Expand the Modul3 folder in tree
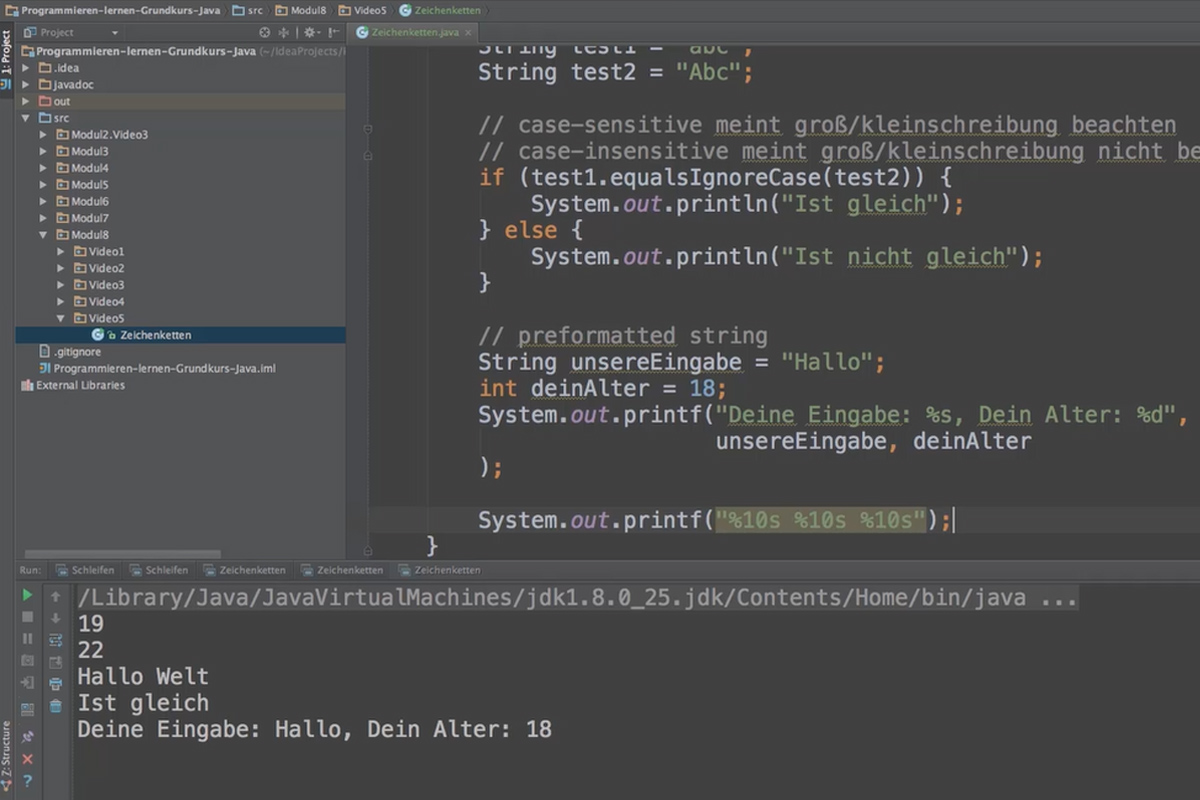The height and width of the screenshot is (800, 1200). 43,151
